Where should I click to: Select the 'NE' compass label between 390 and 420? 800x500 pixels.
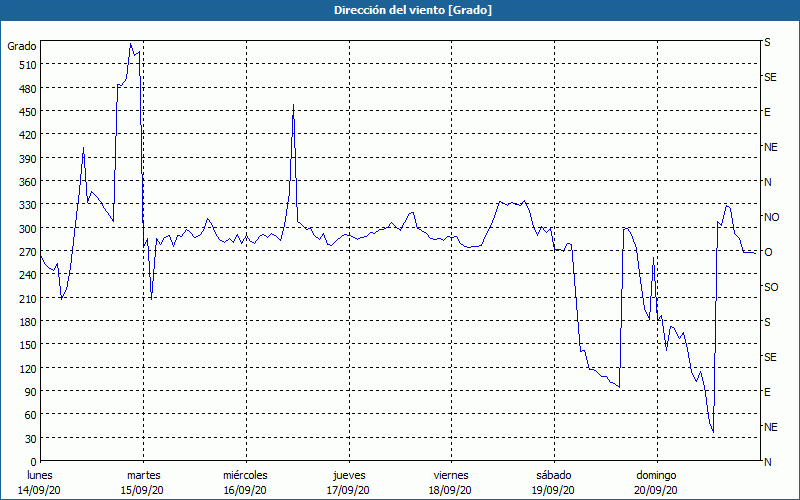770,147
